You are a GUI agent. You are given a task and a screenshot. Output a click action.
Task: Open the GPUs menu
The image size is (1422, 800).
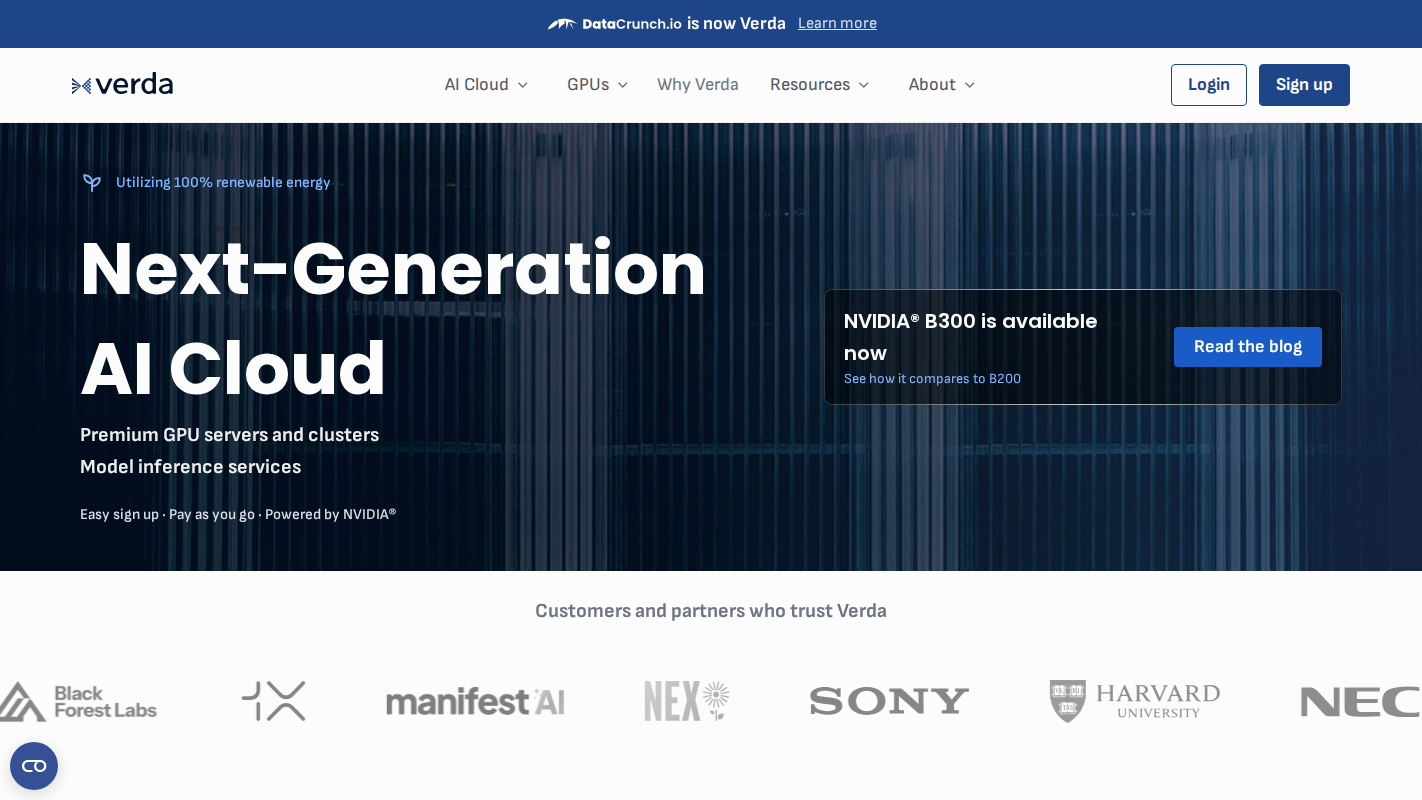pos(597,85)
